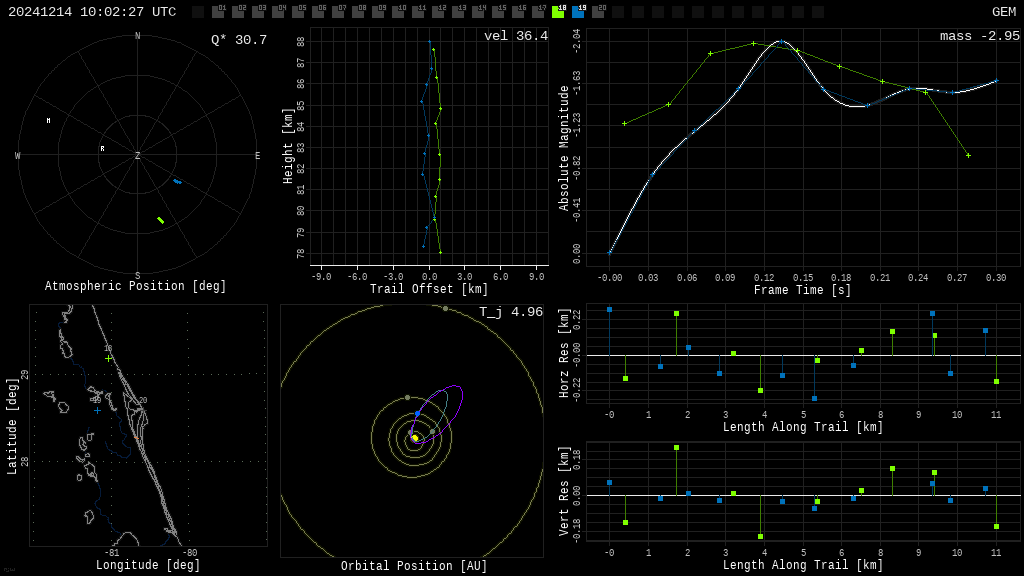Click the GEM shower label
Screen dimensions: 1024x576
coord(1003,12)
